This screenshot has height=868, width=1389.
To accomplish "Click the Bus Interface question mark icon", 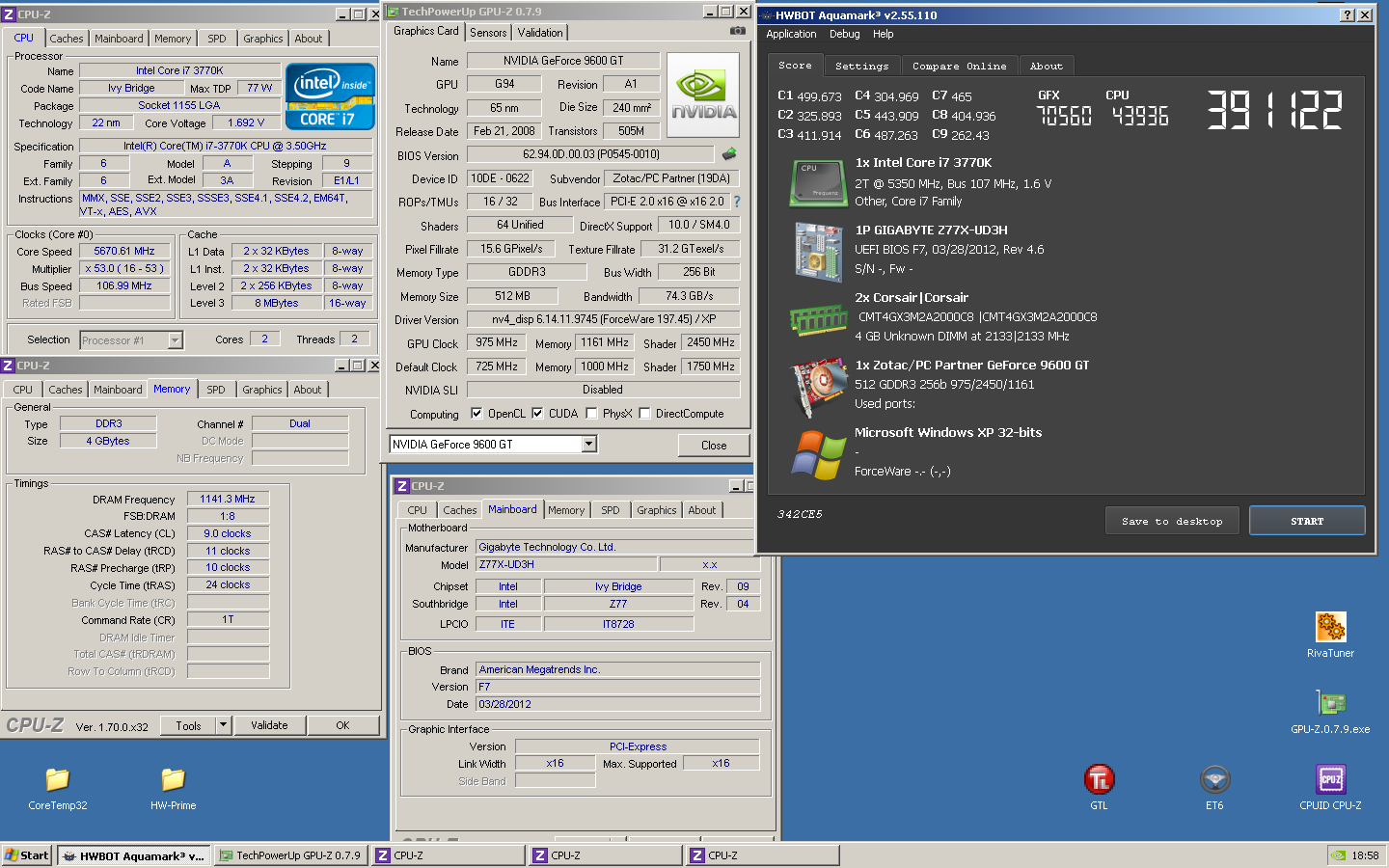I will click(737, 202).
